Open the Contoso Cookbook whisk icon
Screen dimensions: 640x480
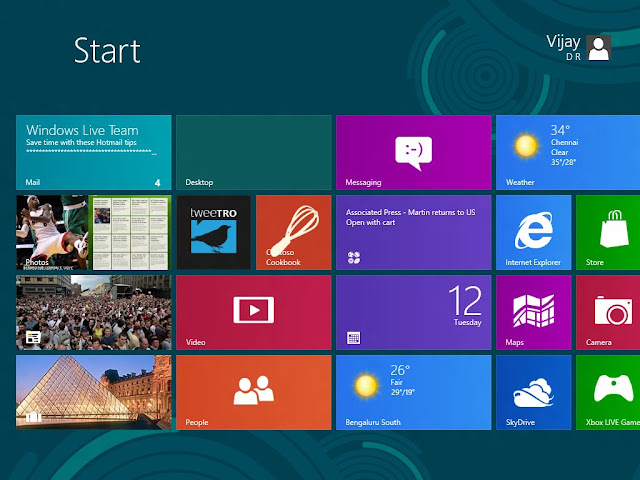click(x=294, y=230)
